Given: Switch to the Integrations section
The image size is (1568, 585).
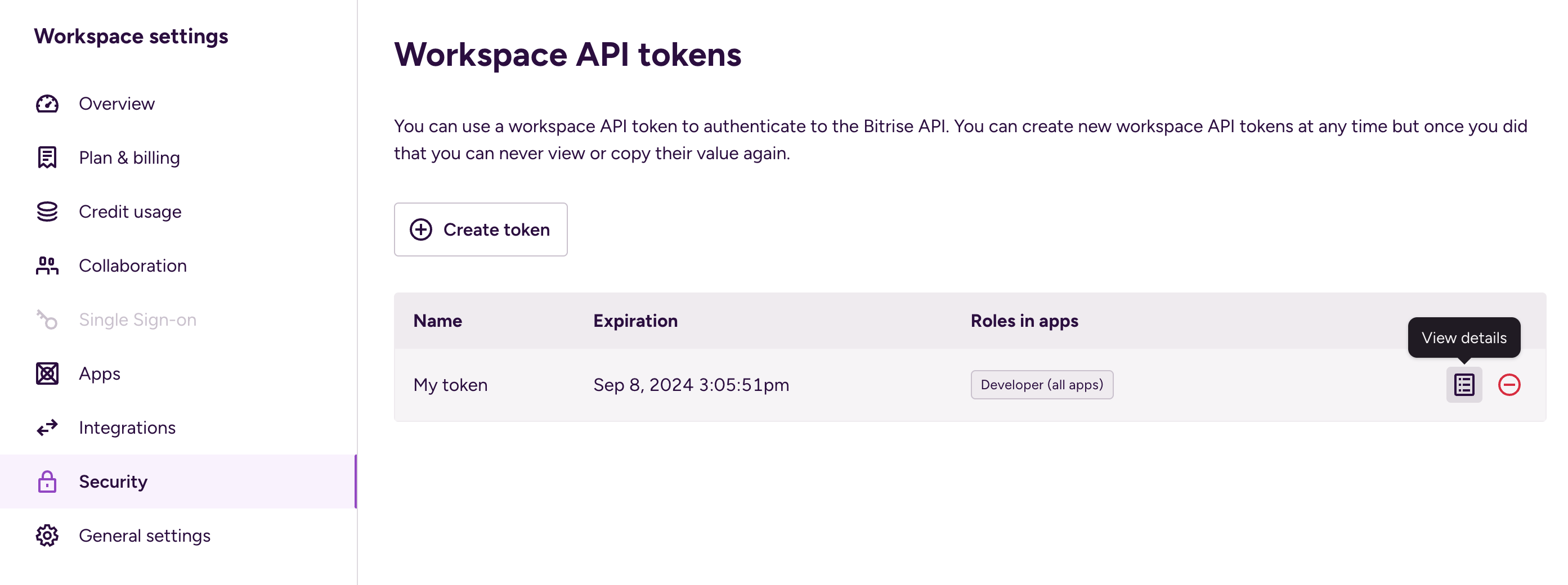Looking at the screenshot, I should pos(127,427).
